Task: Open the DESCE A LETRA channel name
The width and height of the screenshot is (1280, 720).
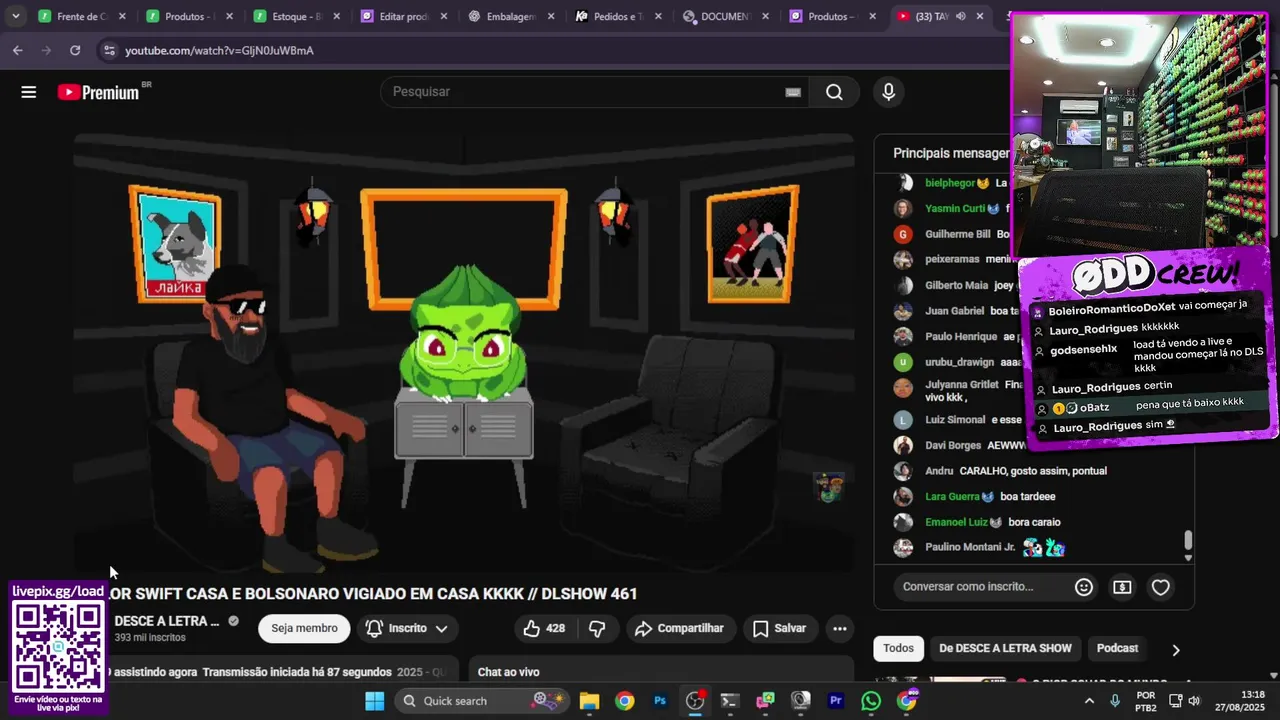Action: pyautogui.click(x=167, y=621)
